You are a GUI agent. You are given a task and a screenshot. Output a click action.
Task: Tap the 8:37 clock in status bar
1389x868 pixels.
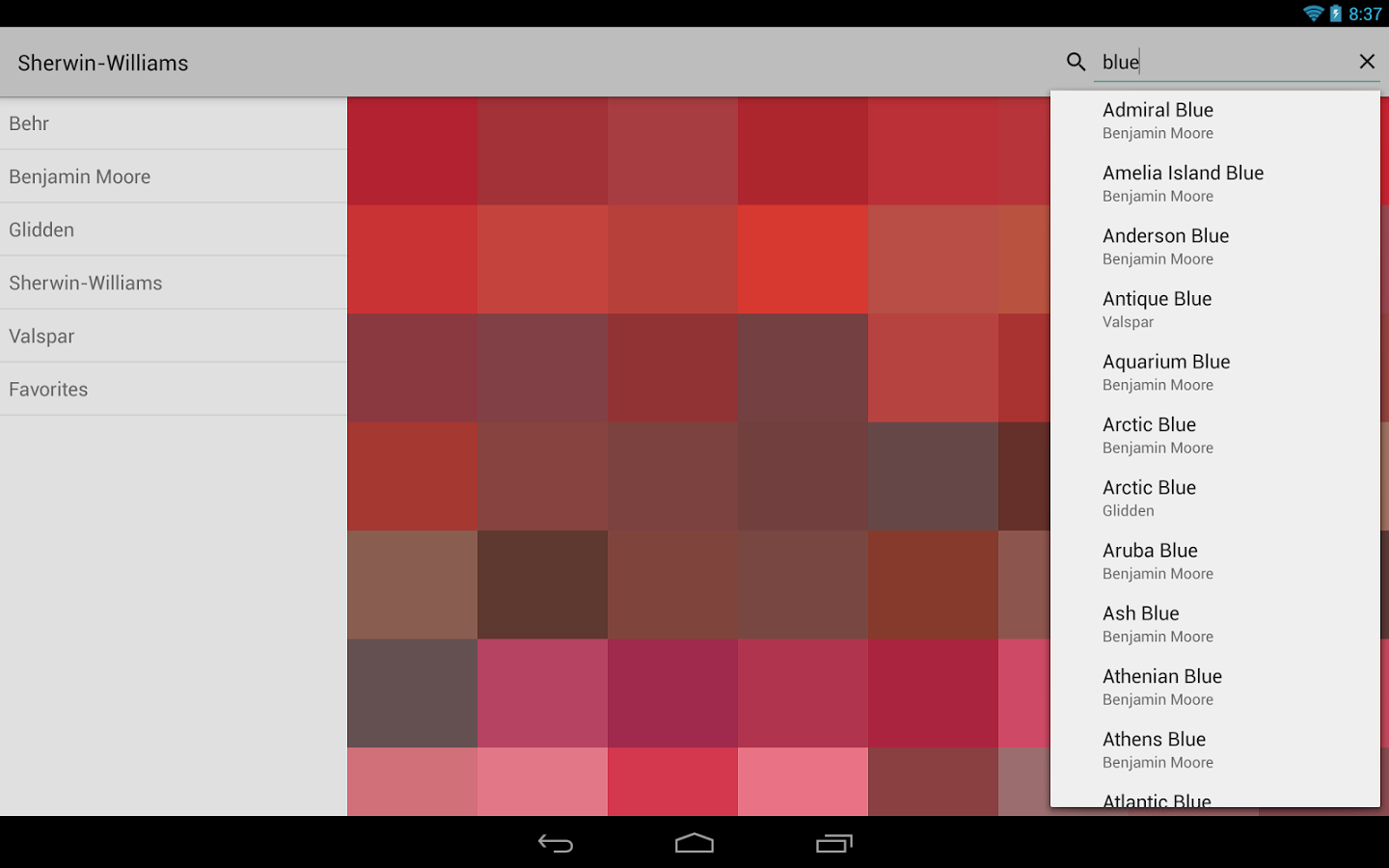(1365, 14)
